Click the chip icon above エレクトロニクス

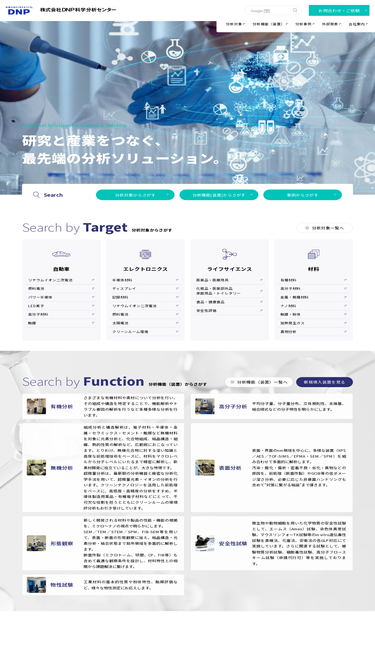click(145, 254)
